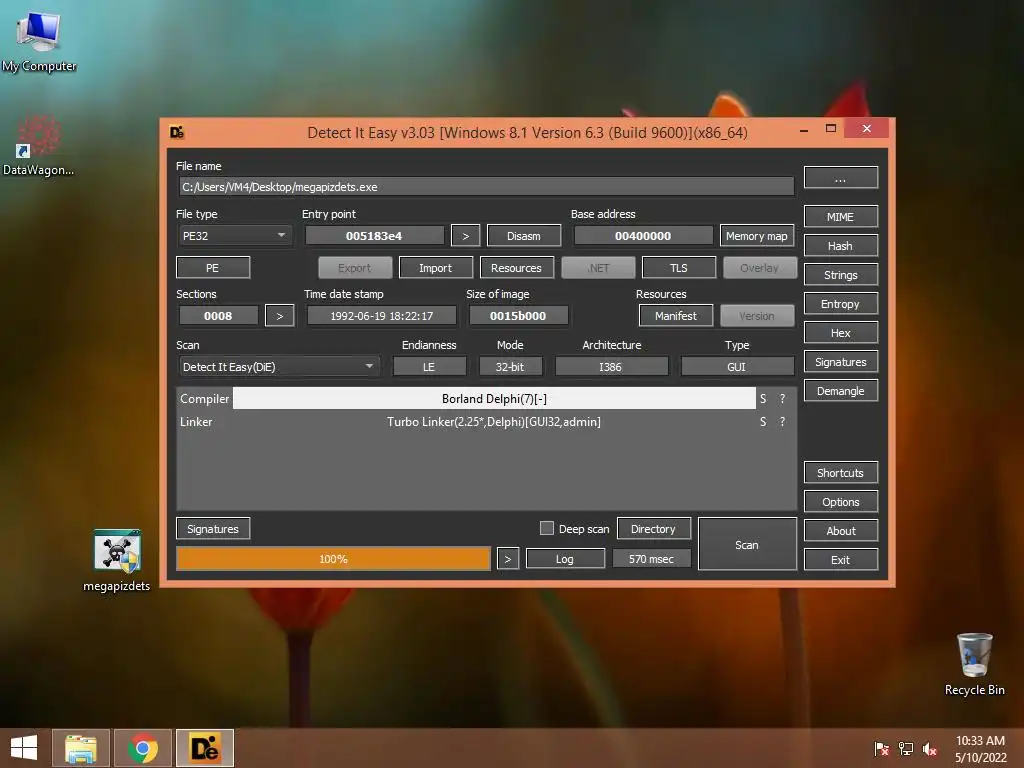Select the Turbo Linker result row

point(494,422)
